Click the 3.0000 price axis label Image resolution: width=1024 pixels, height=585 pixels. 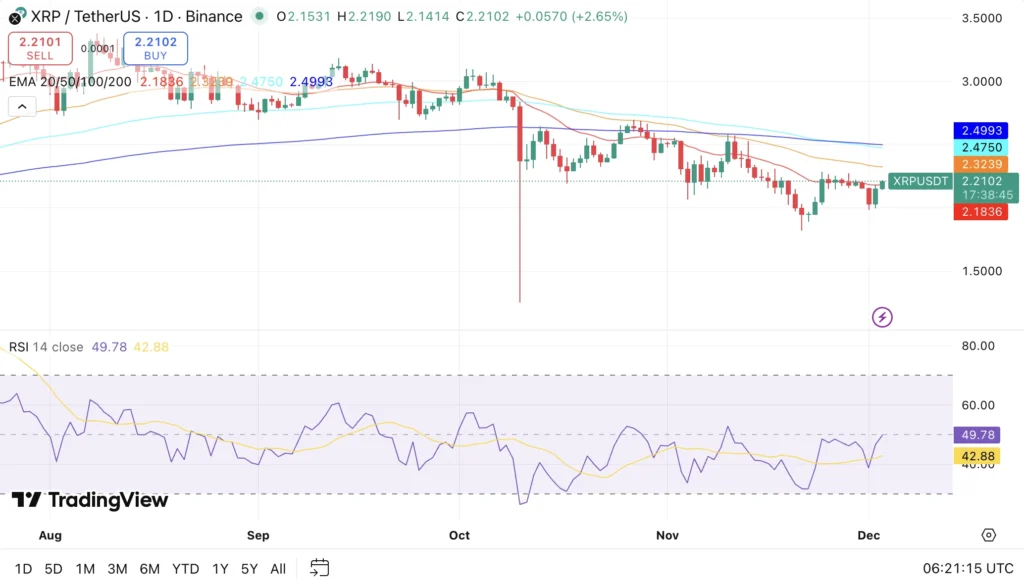(x=982, y=82)
